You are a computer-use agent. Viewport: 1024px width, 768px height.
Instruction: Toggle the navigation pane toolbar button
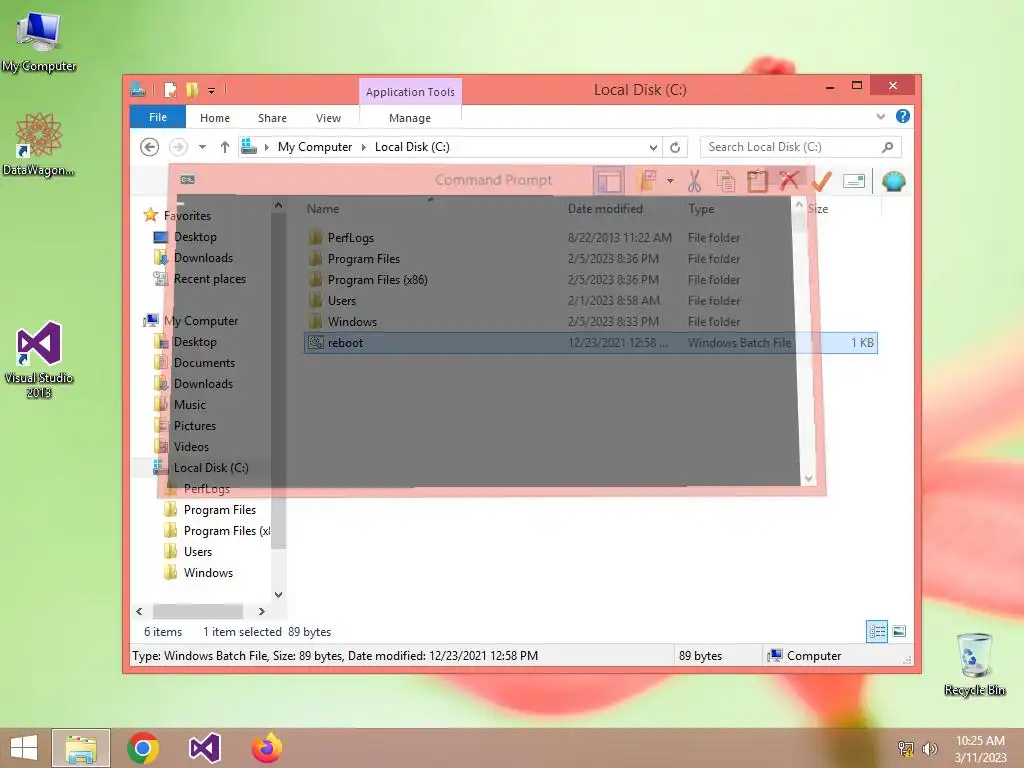(x=609, y=181)
